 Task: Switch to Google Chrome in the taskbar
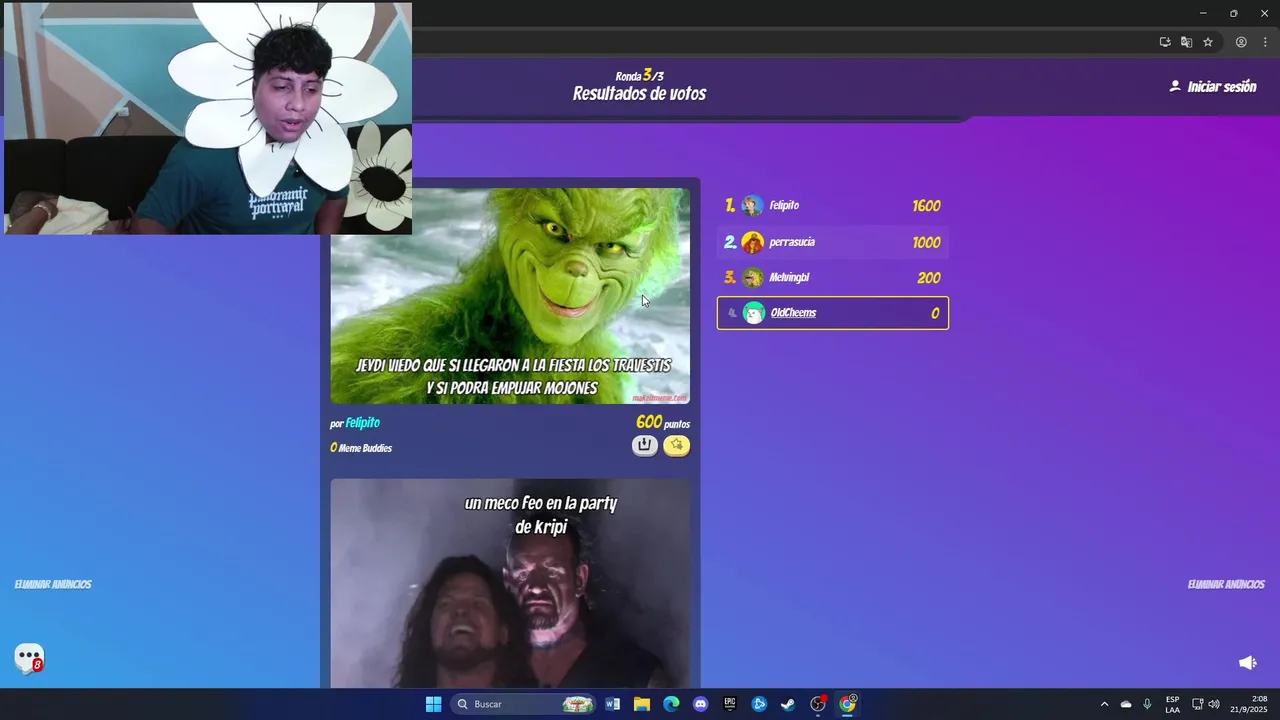848,704
